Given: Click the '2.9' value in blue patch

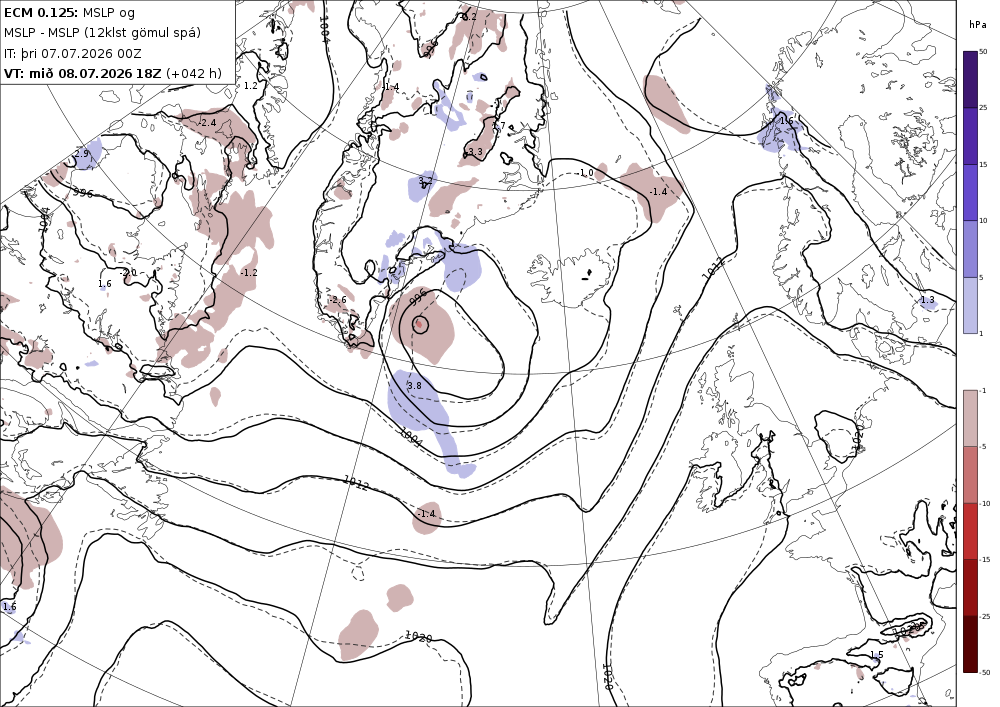Looking at the screenshot, I should (x=81, y=154).
